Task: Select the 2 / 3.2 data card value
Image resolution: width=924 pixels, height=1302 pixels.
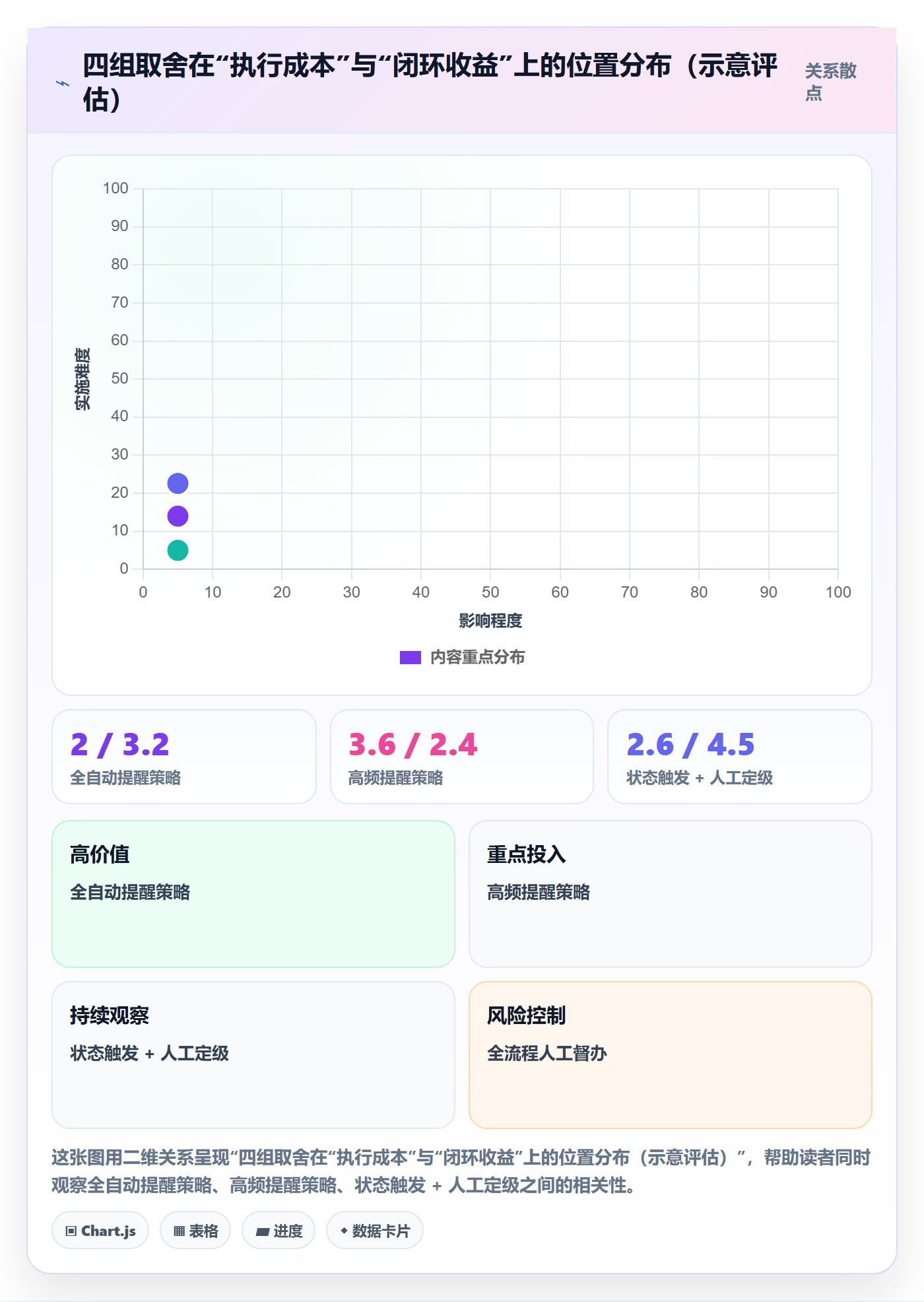Action: tap(119, 745)
